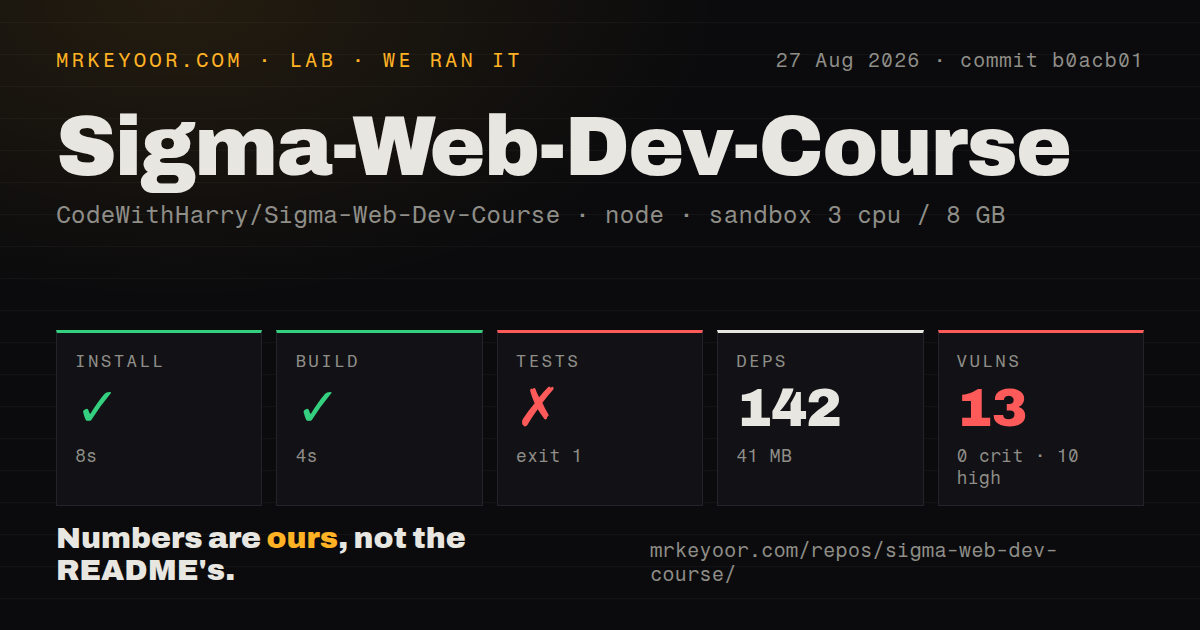The width and height of the screenshot is (1200, 630).
Task: Click the INSTALL label
Action: point(119,361)
